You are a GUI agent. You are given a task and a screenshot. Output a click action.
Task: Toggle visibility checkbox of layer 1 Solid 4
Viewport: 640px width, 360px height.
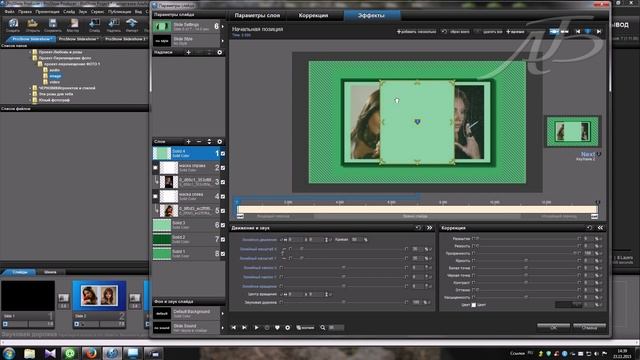click(223, 153)
